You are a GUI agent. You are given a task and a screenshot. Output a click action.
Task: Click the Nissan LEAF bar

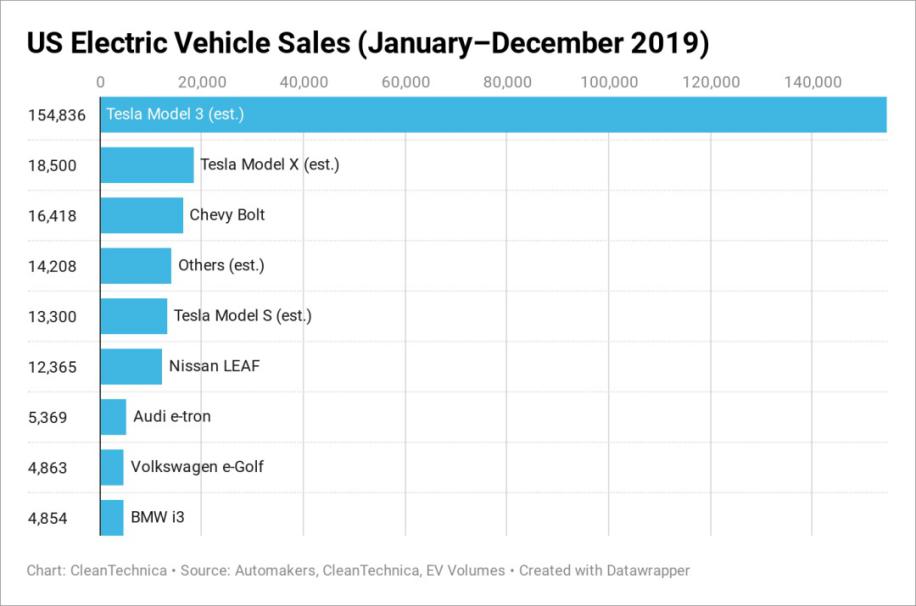point(131,366)
